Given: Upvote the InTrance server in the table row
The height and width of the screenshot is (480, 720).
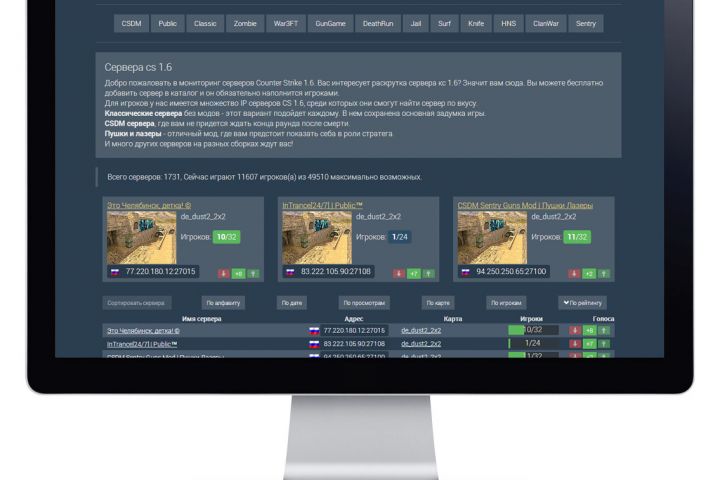Looking at the screenshot, I should pyautogui.click(x=604, y=344).
